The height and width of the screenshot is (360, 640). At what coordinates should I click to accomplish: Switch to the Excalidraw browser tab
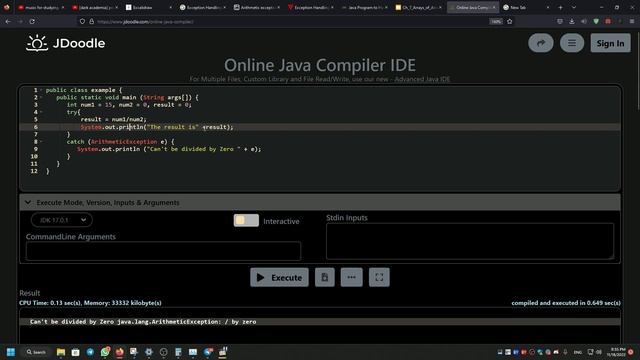[x=148, y=7]
